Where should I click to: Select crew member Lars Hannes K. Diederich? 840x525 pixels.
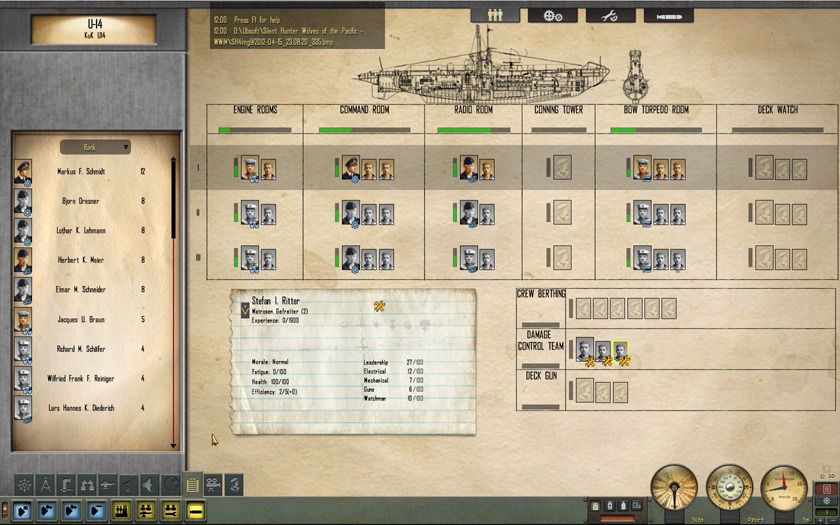point(80,408)
